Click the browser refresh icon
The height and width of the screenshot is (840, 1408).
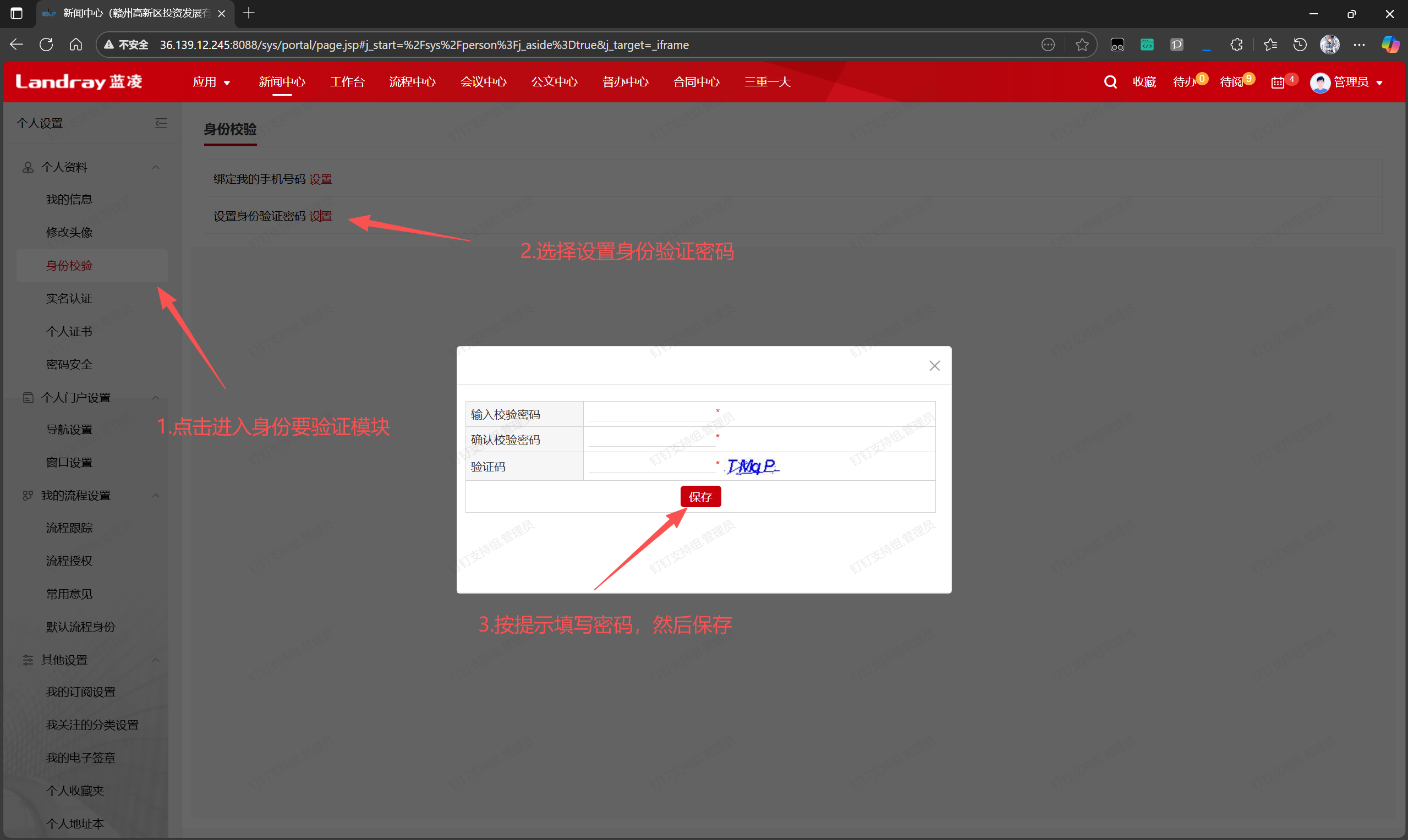46,45
